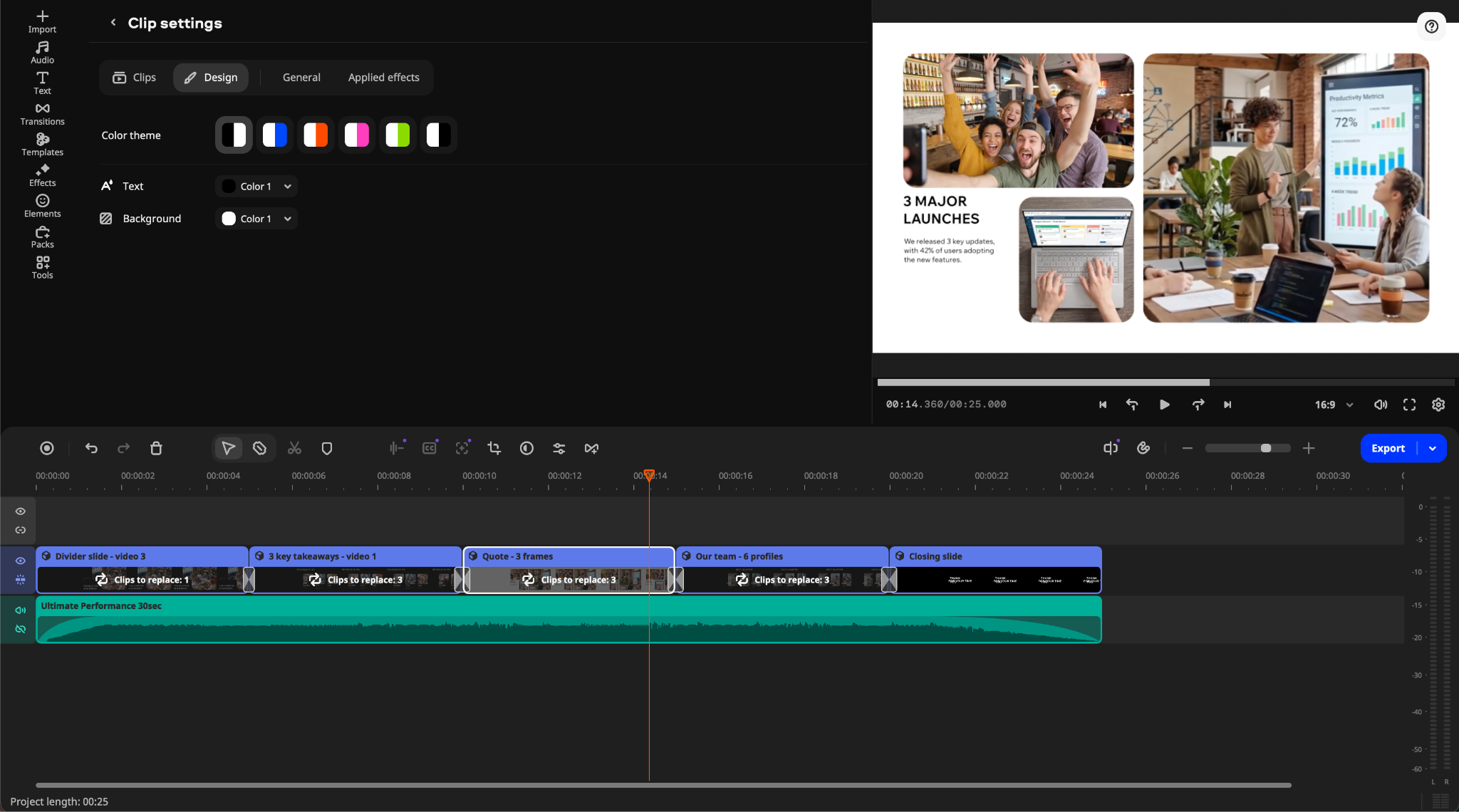Open the Transitions panel
This screenshot has height=812, width=1459.
coord(42,113)
